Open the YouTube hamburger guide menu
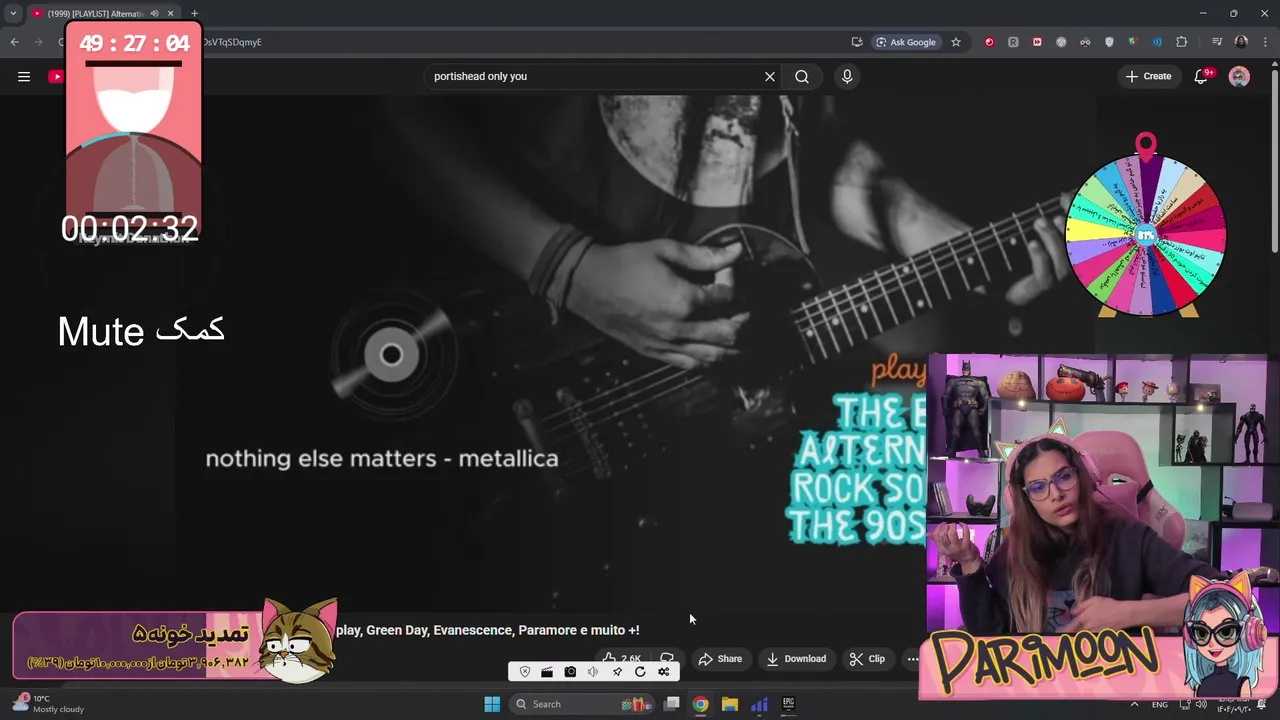The image size is (1280, 720). click(24, 76)
